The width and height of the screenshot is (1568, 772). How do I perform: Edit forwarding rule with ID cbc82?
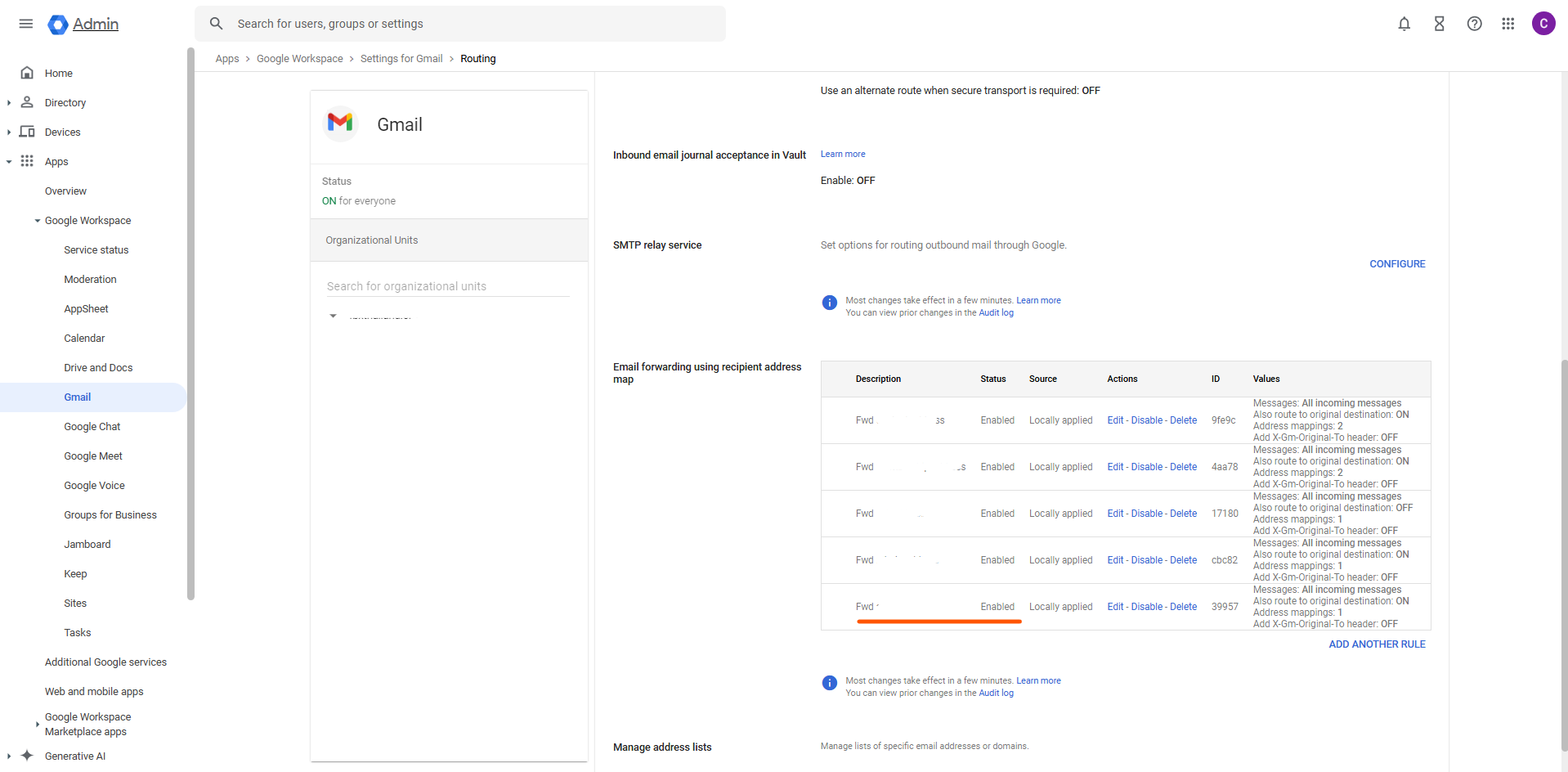tap(1115, 560)
